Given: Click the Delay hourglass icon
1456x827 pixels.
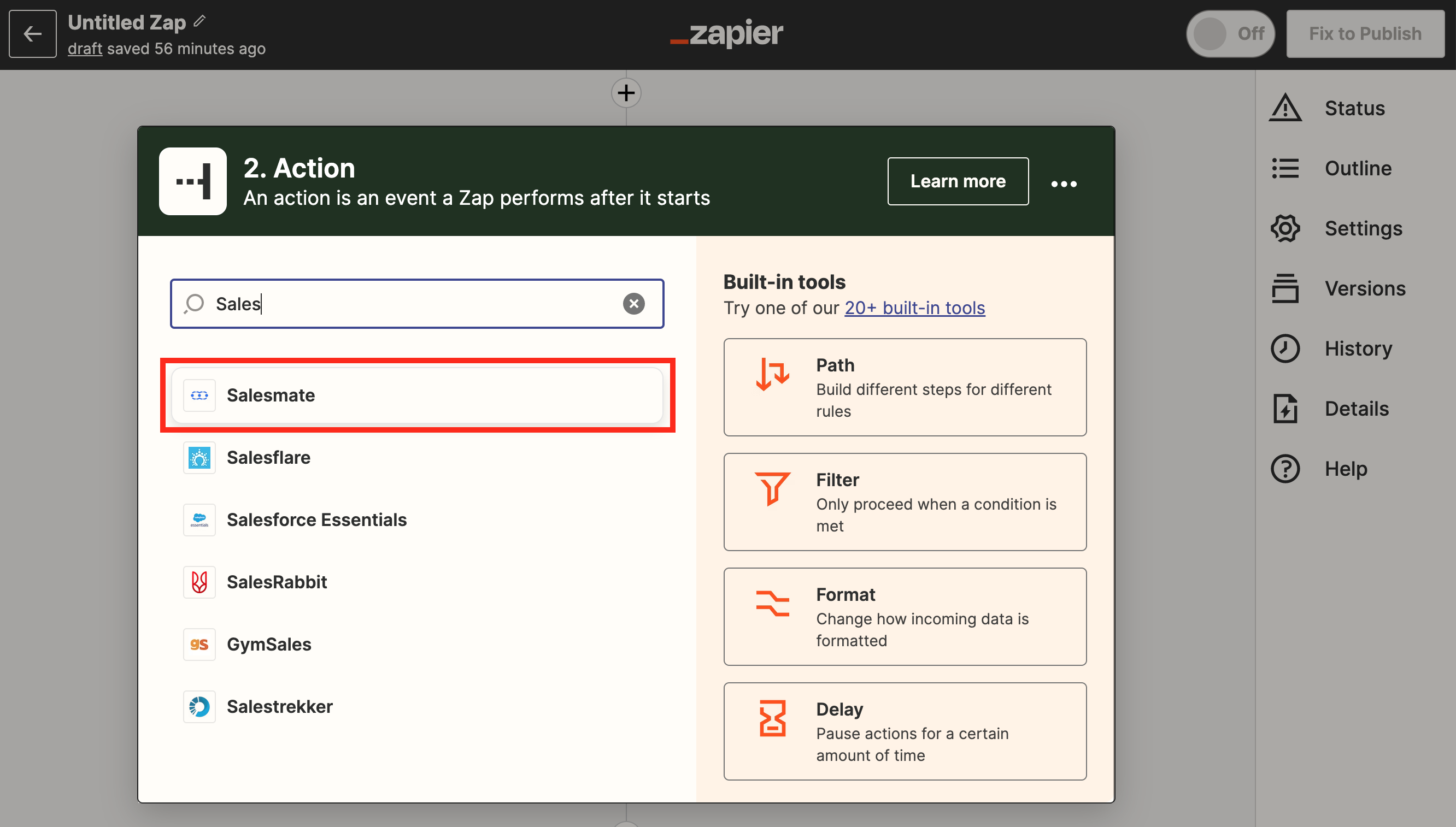Looking at the screenshot, I should 772,718.
